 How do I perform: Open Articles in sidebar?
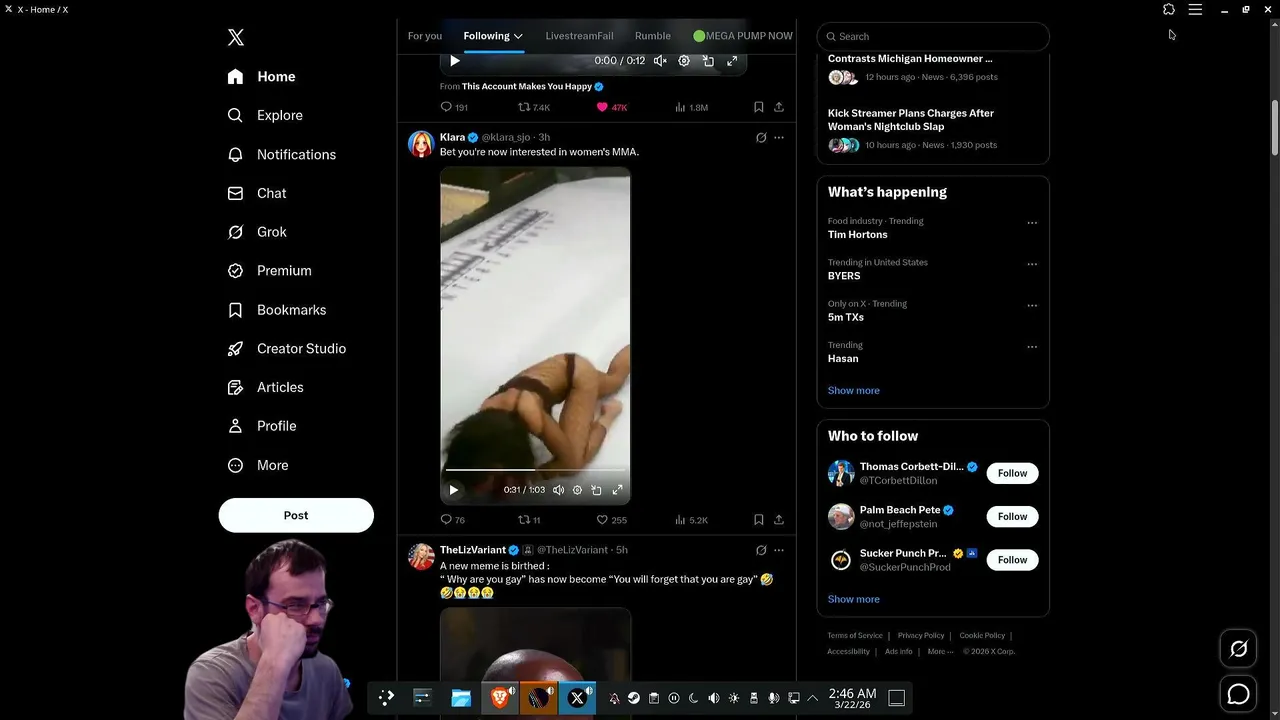point(265,387)
